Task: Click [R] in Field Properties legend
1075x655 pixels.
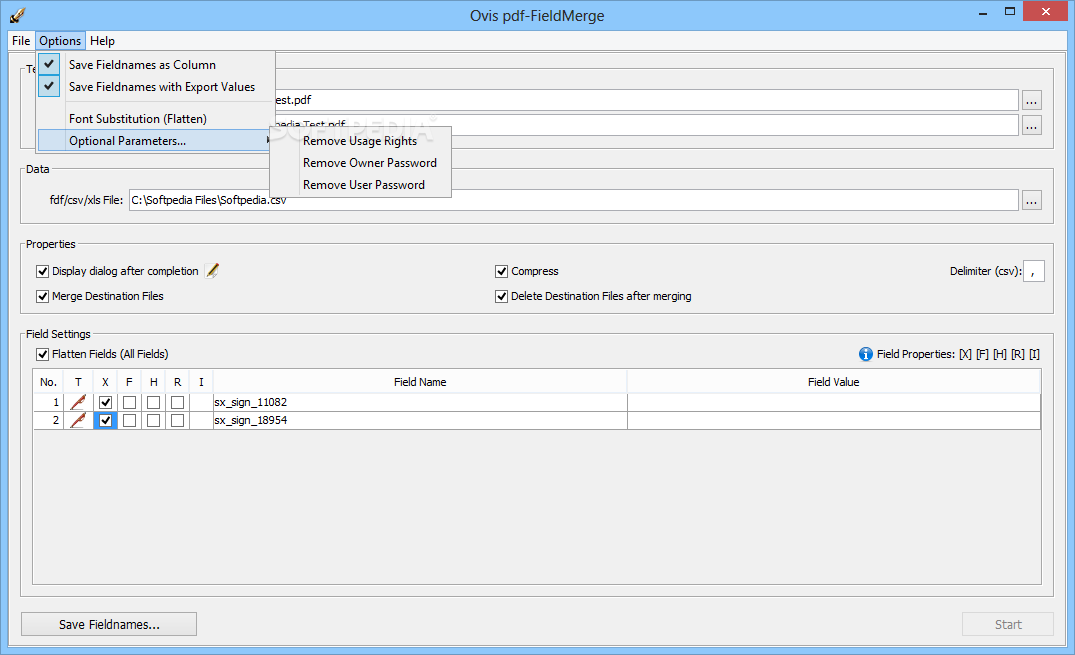Action: (1017, 354)
